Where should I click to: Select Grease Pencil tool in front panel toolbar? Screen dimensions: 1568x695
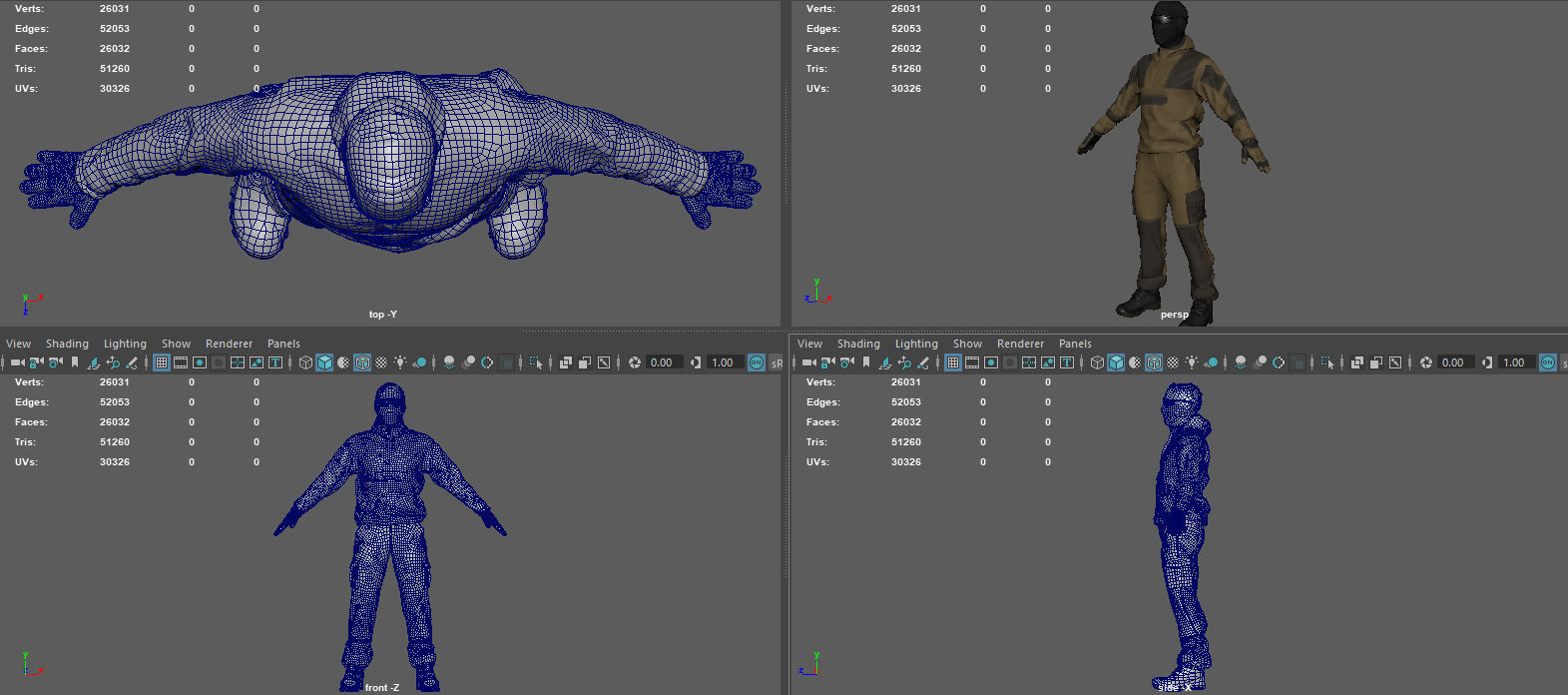(x=132, y=362)
